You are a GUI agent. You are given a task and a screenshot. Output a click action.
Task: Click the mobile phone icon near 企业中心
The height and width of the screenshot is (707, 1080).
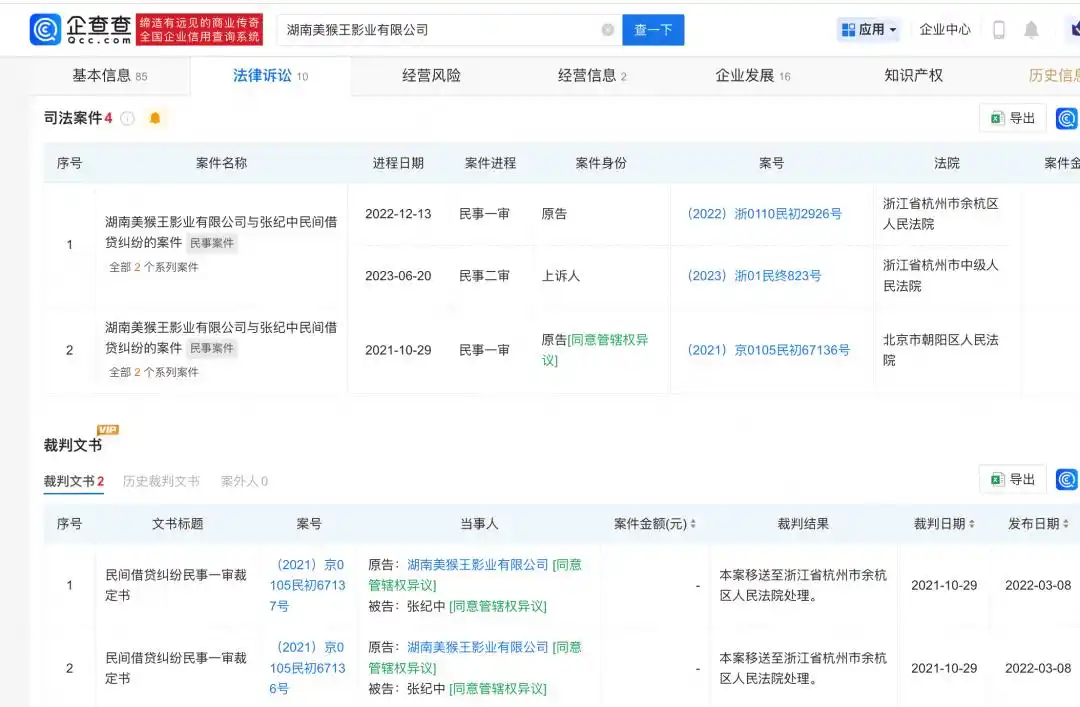click(999, 29)
